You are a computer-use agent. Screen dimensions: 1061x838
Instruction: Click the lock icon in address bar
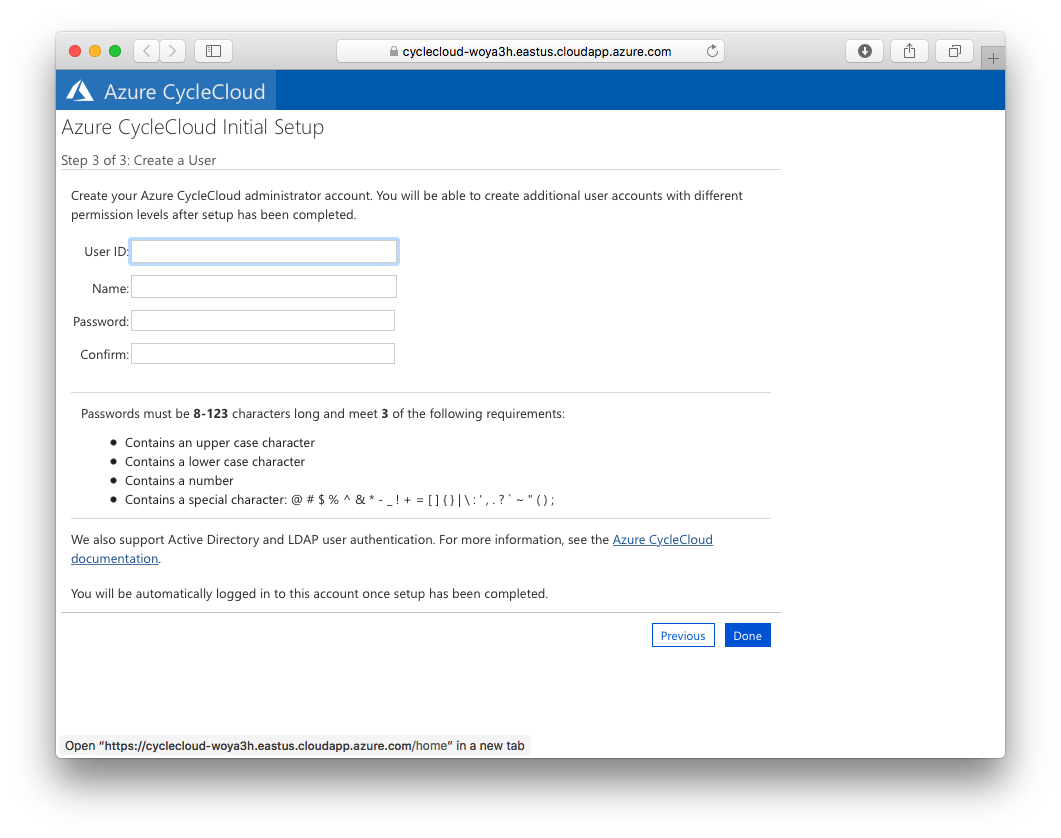click(x=393, y=51)
